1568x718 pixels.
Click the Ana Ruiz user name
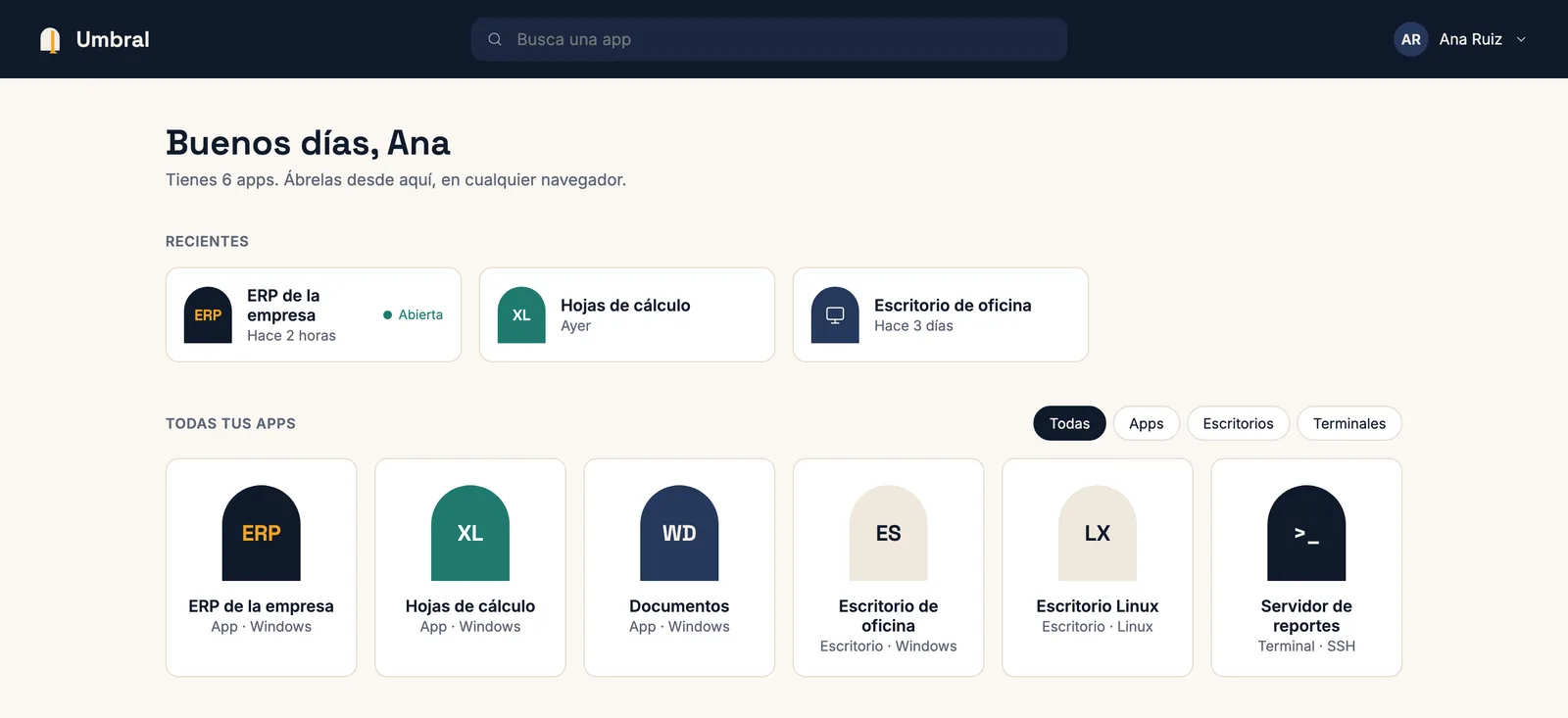(x=1470, y=39)
